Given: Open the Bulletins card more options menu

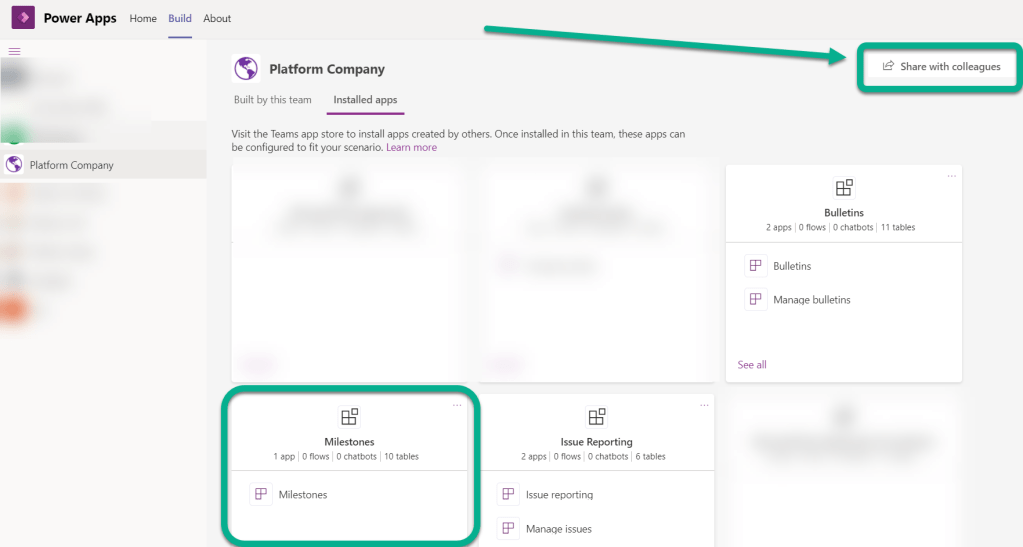Looking at the screenshot, I should (951, 176).
